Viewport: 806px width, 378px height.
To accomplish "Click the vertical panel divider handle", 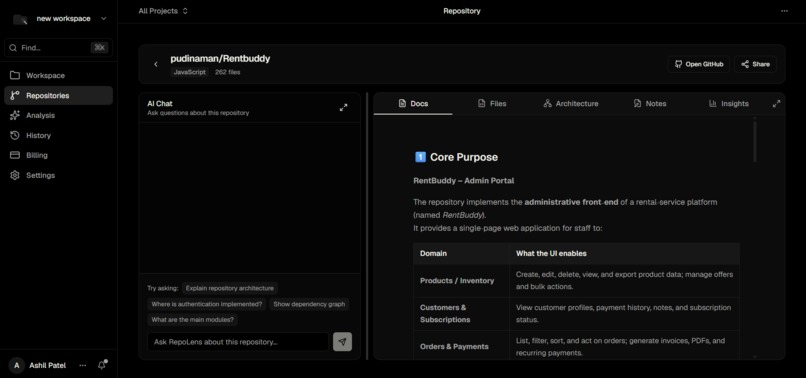I will pyautogui.click(x=367, y=226).
